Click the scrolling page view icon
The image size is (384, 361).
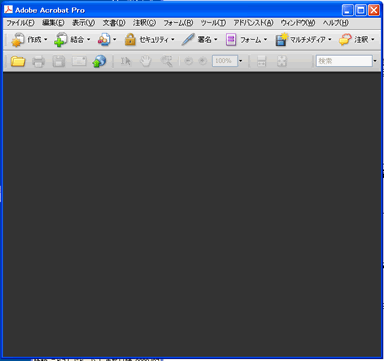261,61
